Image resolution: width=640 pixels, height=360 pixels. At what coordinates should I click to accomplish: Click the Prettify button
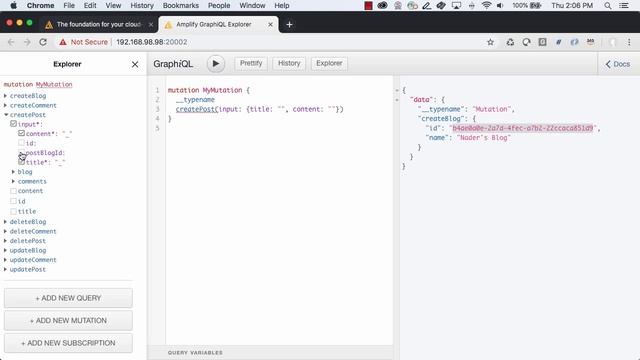[251, 63]
